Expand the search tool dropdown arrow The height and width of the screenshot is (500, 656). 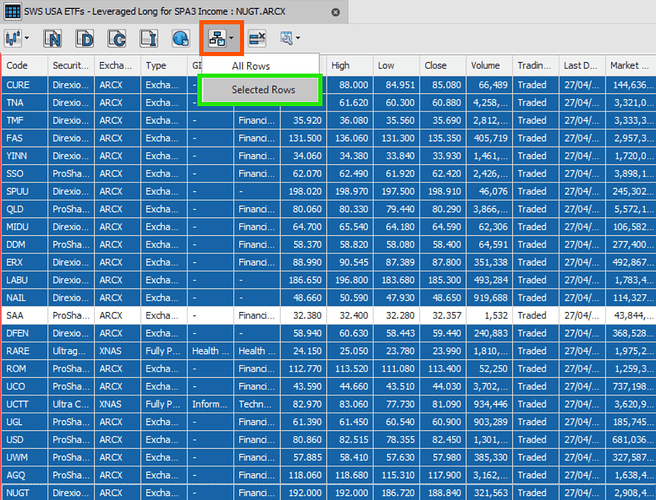(x=298, y=38)
